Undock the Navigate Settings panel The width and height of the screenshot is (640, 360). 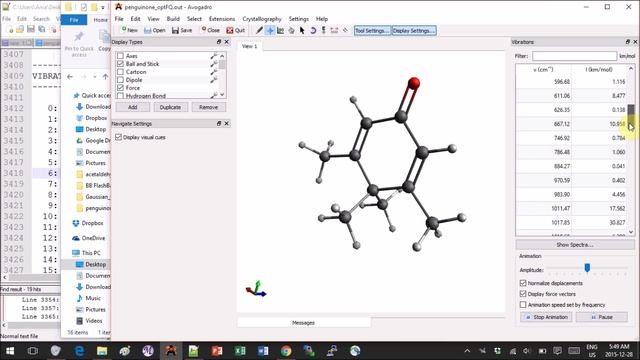coord(219,123)
